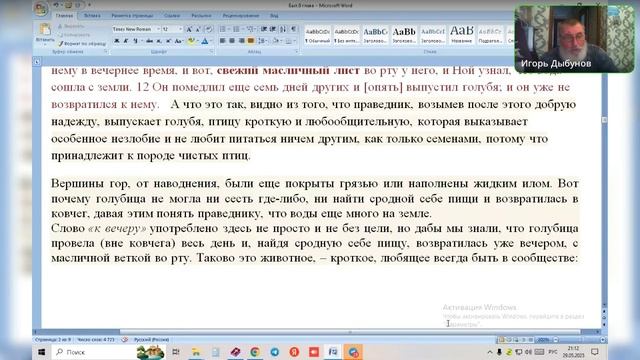Switch to the Рассылки tab
Screen dimensions: 640x360
(201, 16)
